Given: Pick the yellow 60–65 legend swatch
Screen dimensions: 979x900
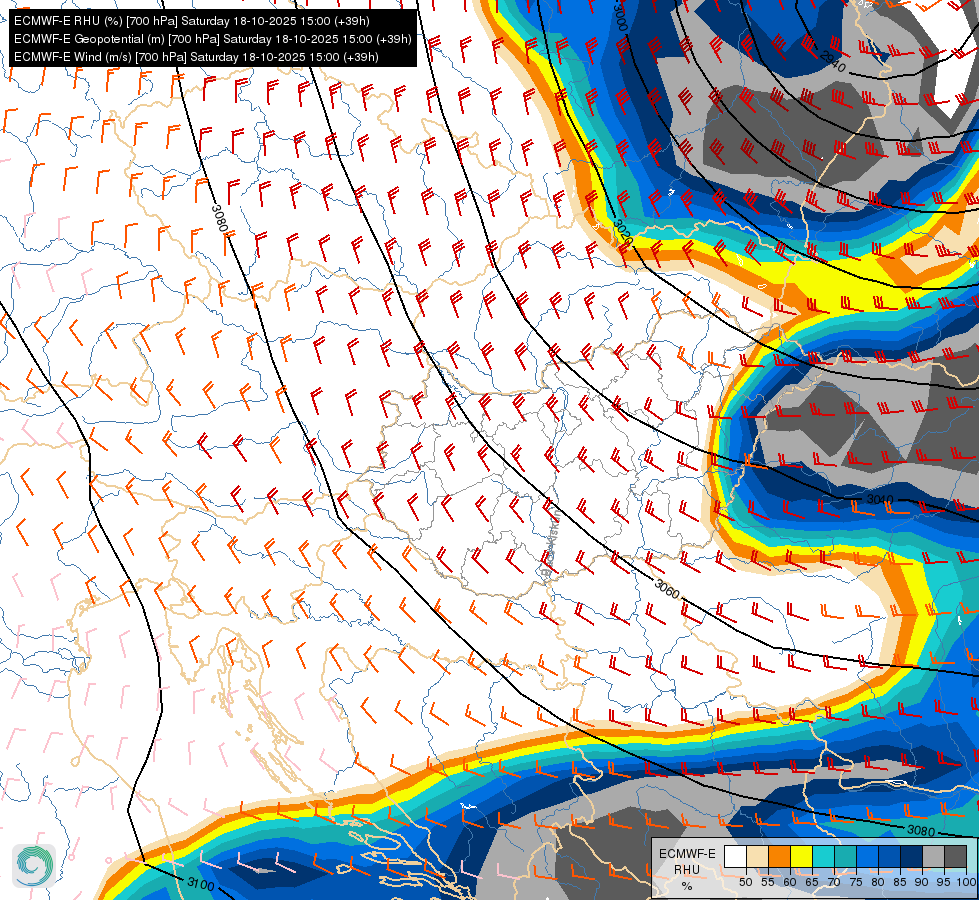Looking at the screenshot, I should 802,856.
